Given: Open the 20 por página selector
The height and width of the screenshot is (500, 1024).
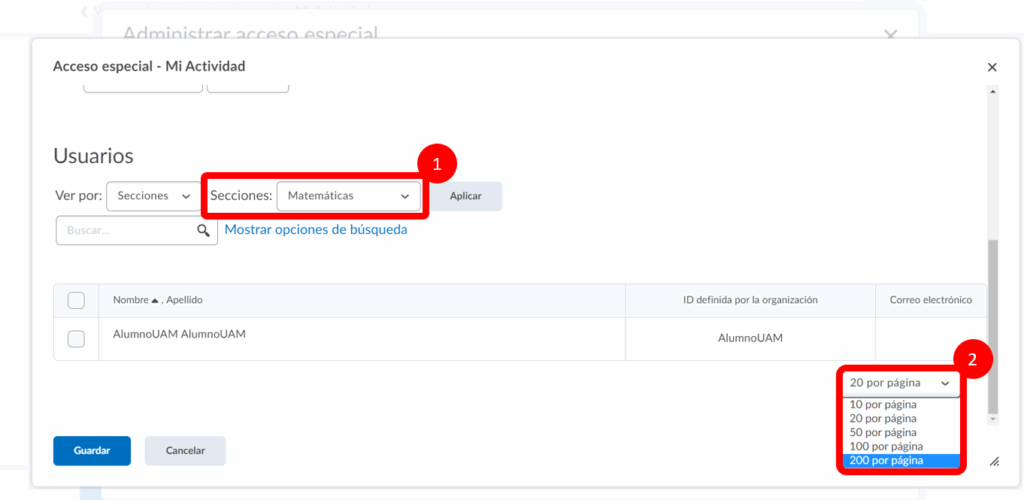Looking at the screenshot, I should point(899,382).
